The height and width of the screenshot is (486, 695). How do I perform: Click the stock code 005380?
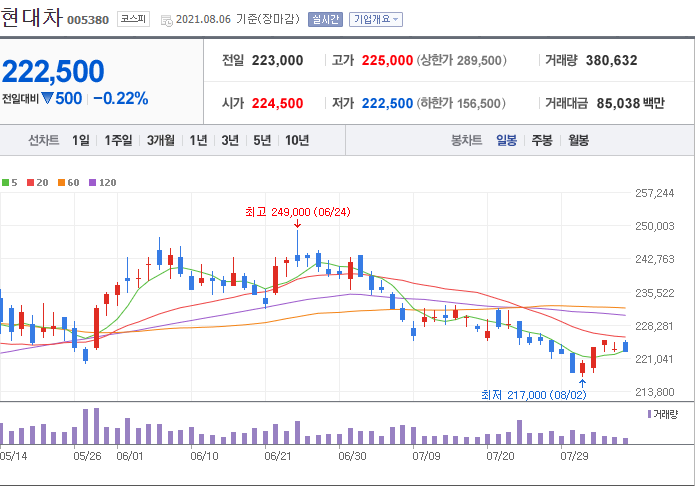click(88, 20)
